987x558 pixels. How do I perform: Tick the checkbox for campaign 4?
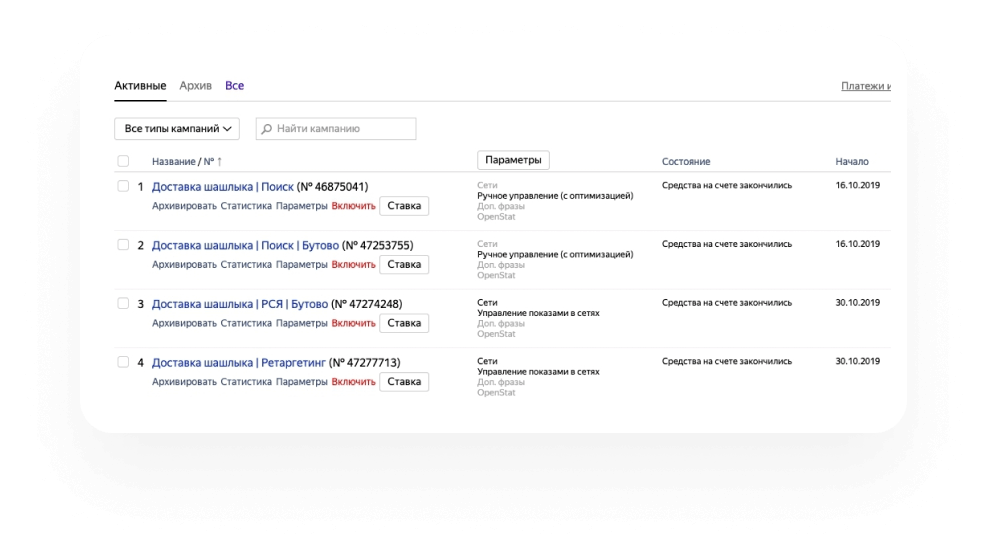tap(123, 362)
